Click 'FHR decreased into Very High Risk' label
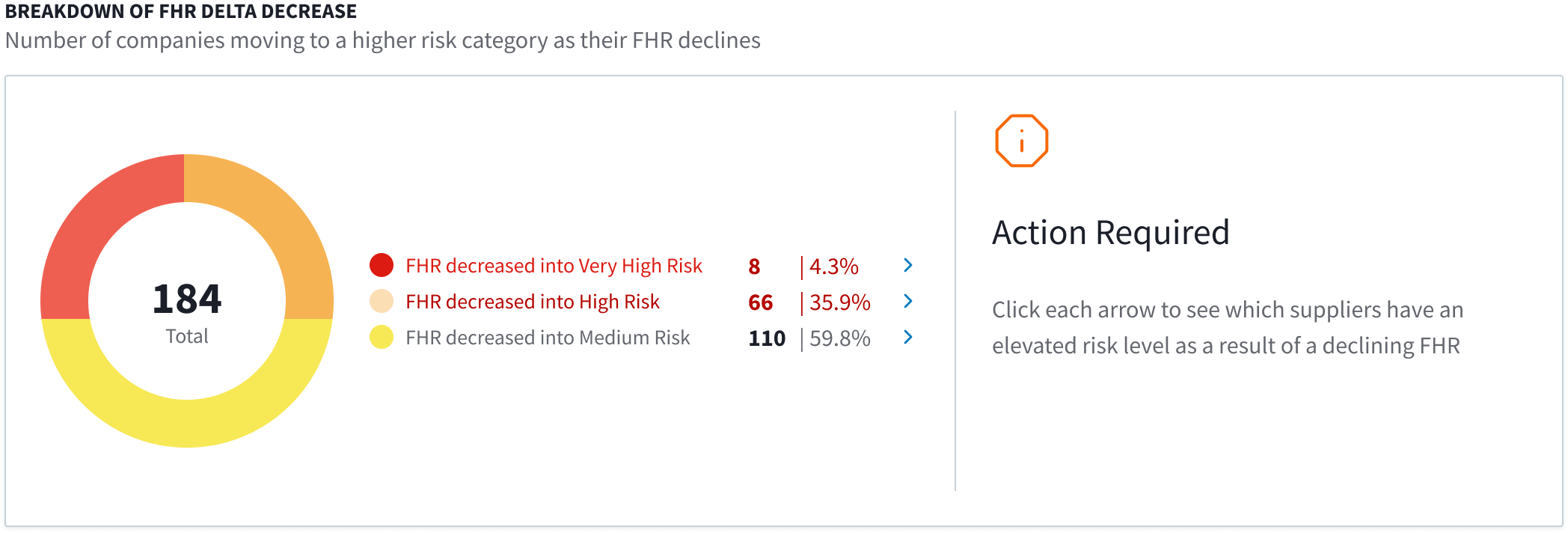 (554, 266)
